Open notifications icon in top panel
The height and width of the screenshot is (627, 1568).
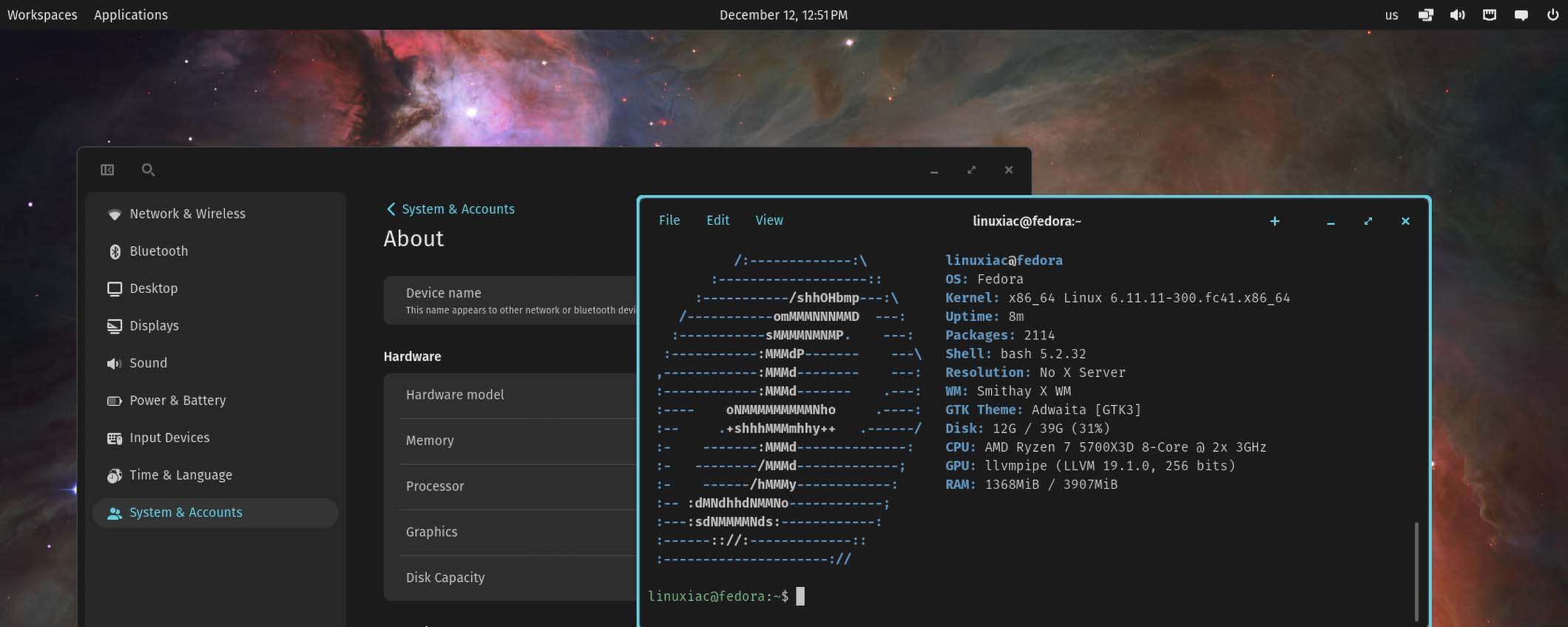(1521, 15)
